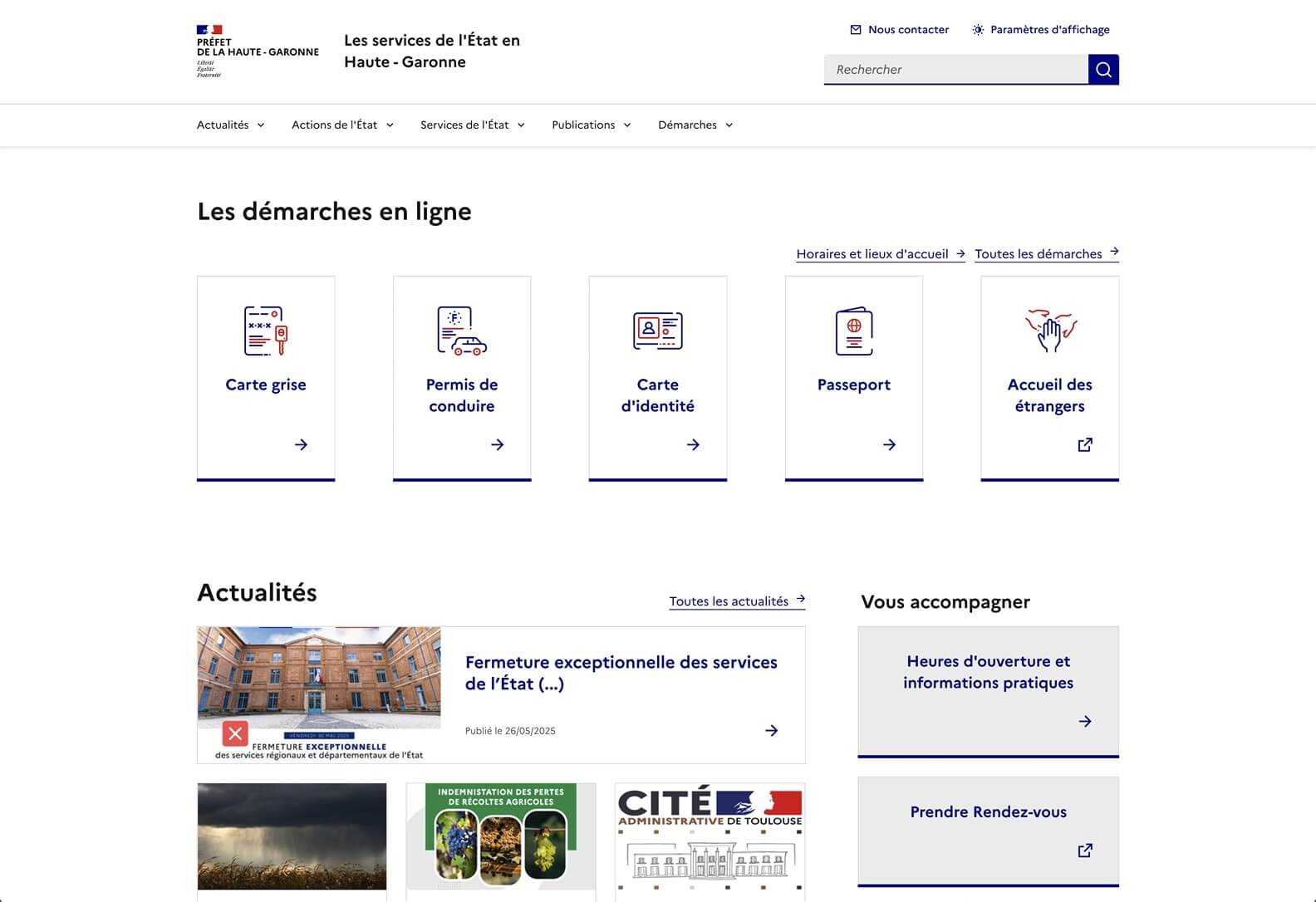Open the Carte grise document icon

(265, 331)
